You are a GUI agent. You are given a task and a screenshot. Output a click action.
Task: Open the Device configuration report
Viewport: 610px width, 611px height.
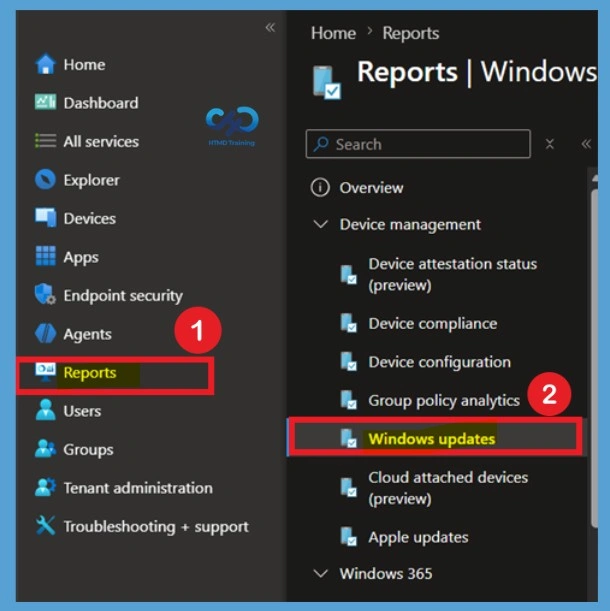tap(439, 362)
